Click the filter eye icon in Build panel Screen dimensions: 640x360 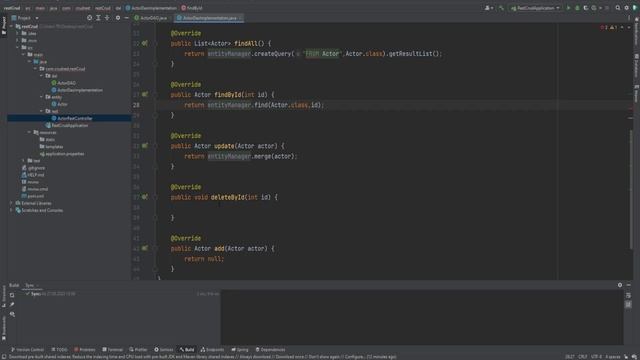[12, 314]
